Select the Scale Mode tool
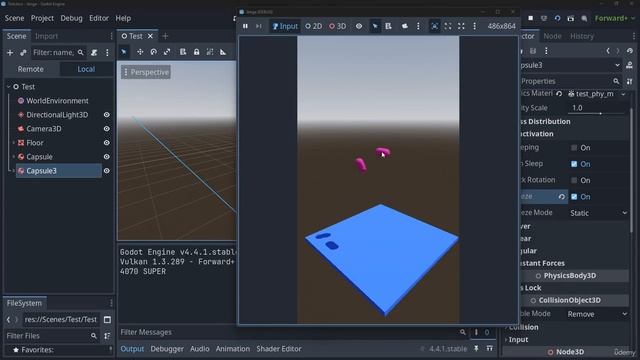Image resolution: width=640 pixels, height=360 pixels. pyautogui.click(x=167, y=52)
